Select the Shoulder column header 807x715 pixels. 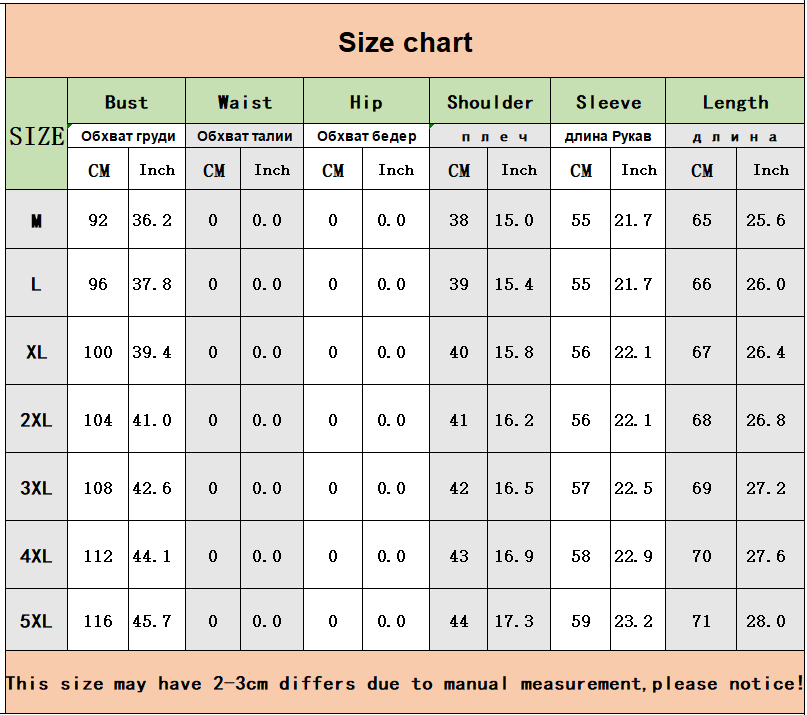[x=489, y=102]
